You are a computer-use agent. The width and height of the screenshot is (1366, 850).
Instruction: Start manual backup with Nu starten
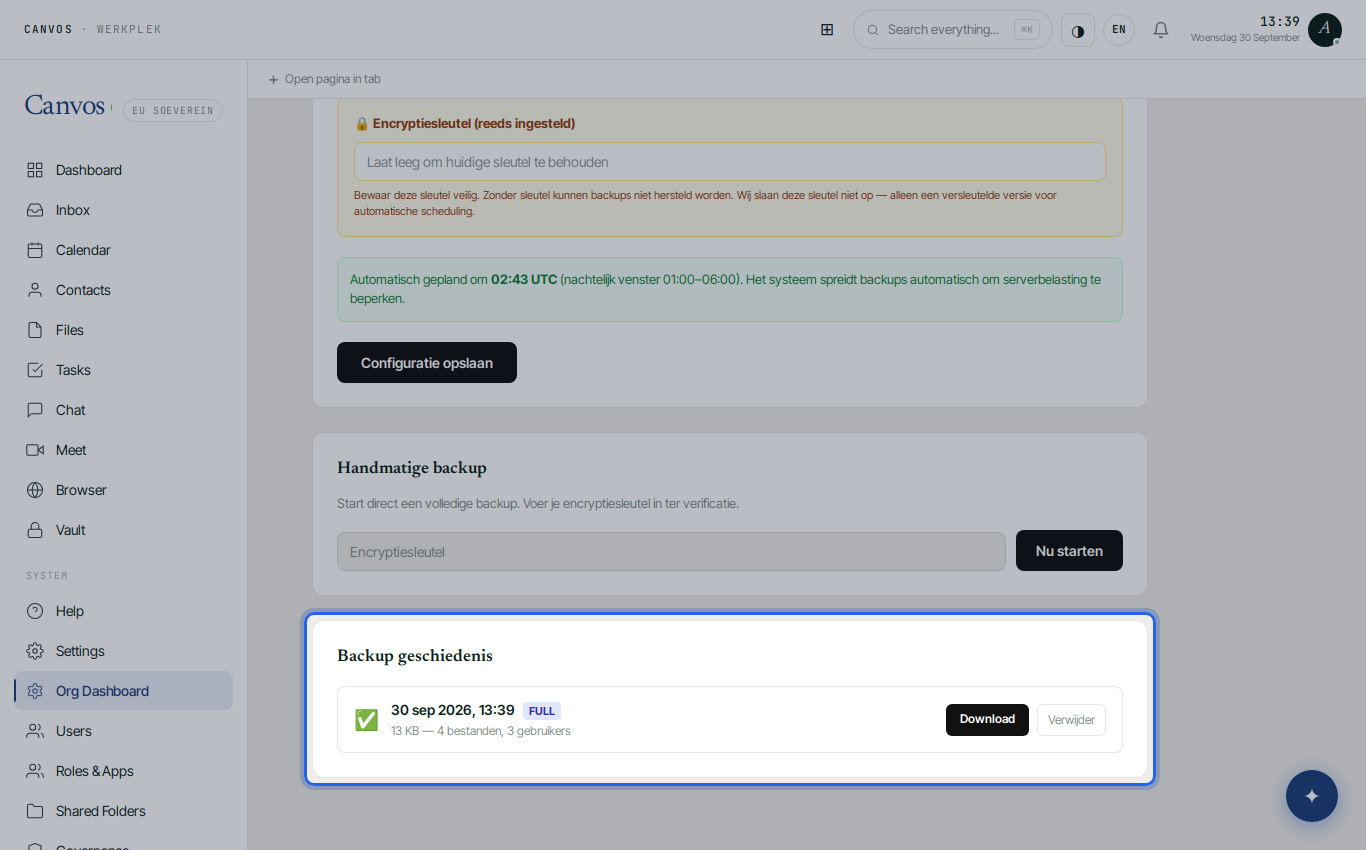[x=1069, y=551]
